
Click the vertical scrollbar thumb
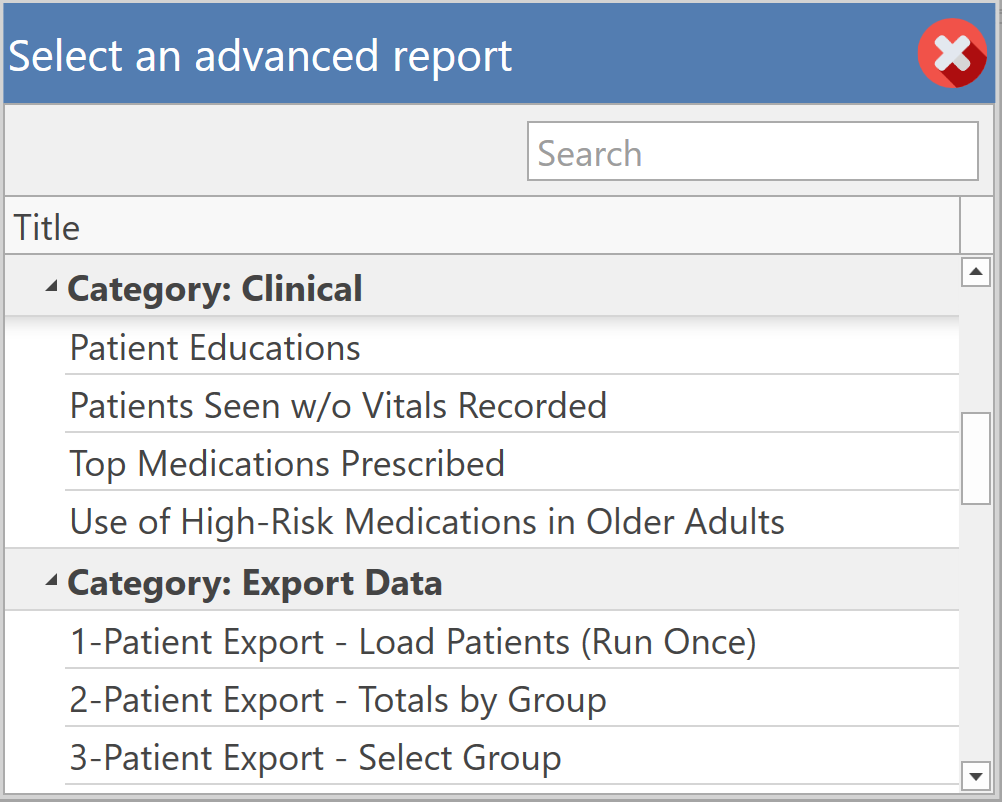point(975,457)
